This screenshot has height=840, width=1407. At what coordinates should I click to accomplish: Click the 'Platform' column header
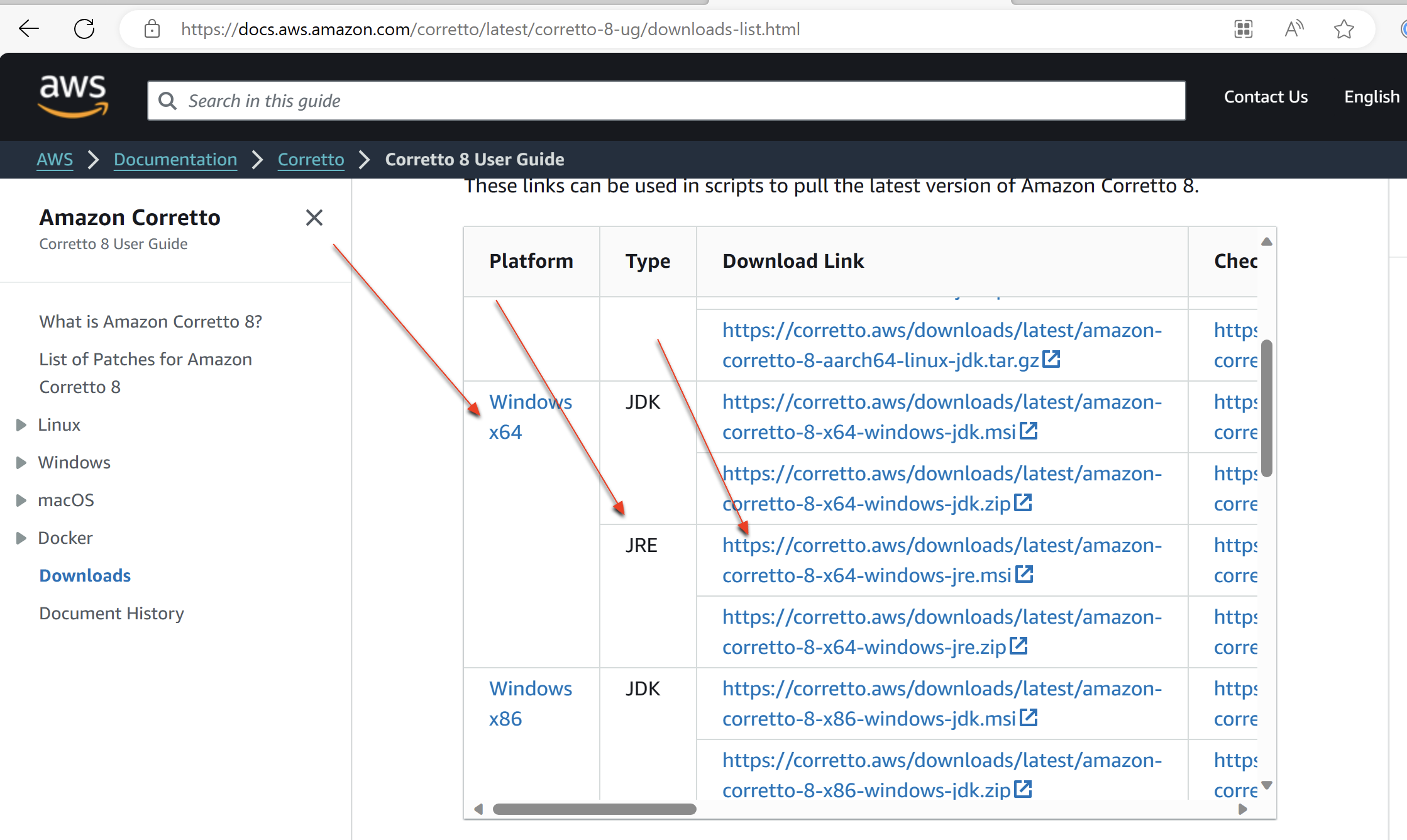[531, 261]
